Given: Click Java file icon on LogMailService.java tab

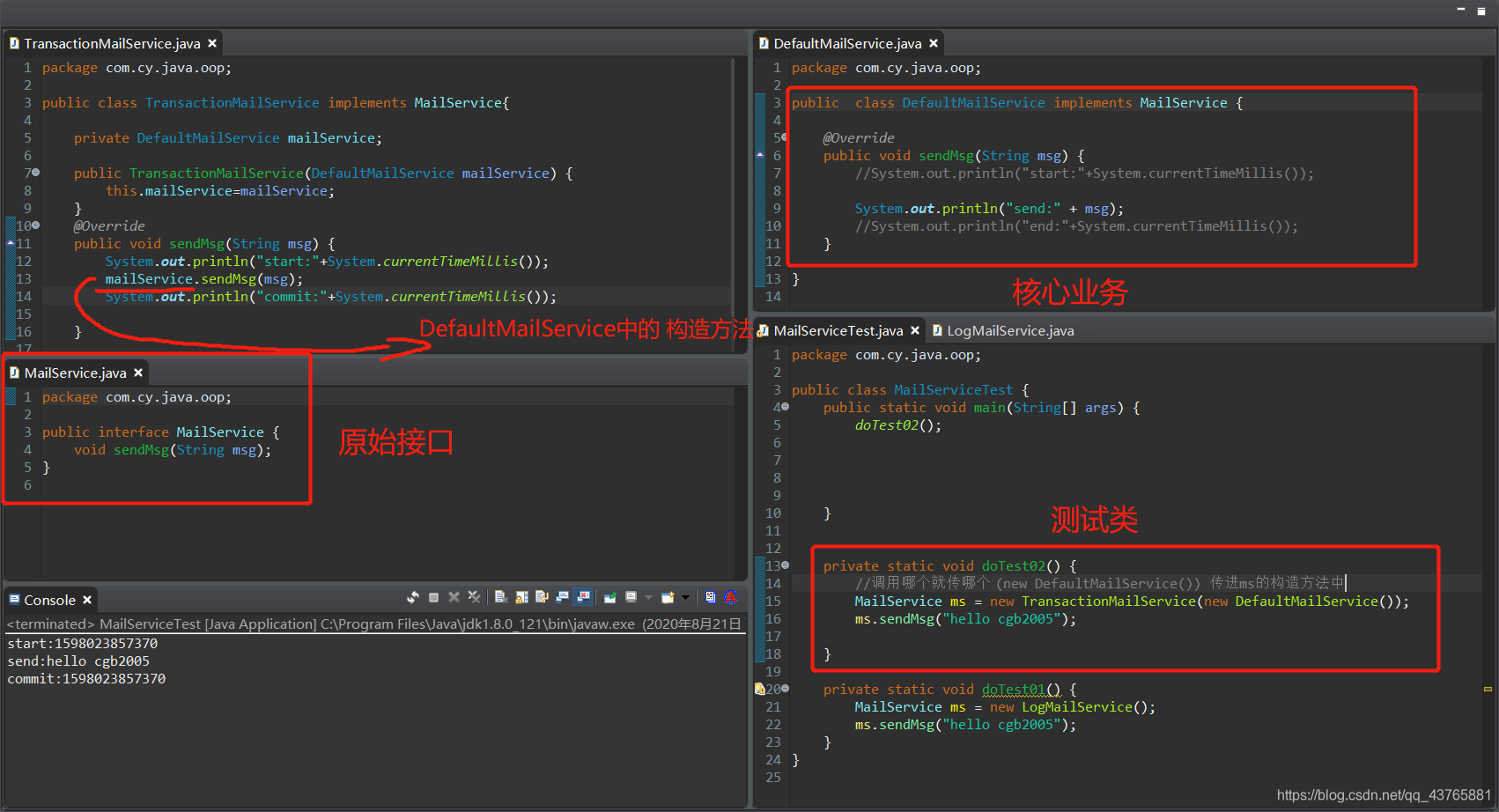Looking at the screenshot, I should (x=937, y=330).
